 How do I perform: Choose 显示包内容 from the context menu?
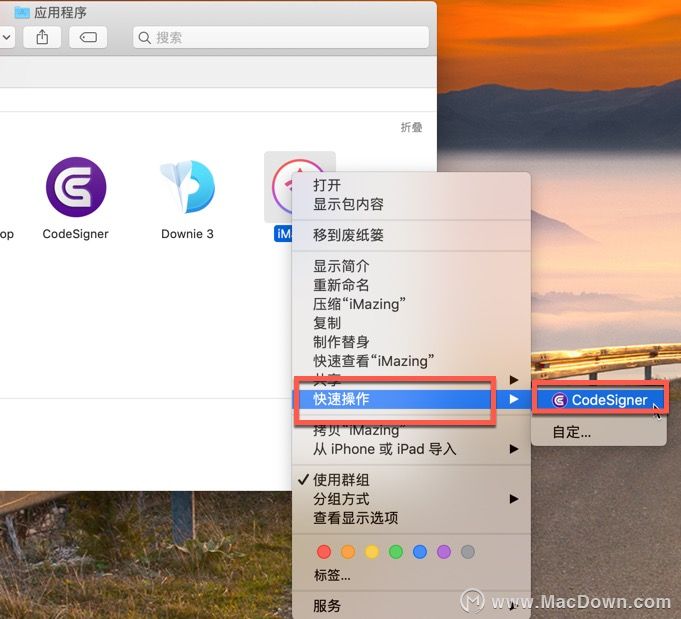coord(411,204)
